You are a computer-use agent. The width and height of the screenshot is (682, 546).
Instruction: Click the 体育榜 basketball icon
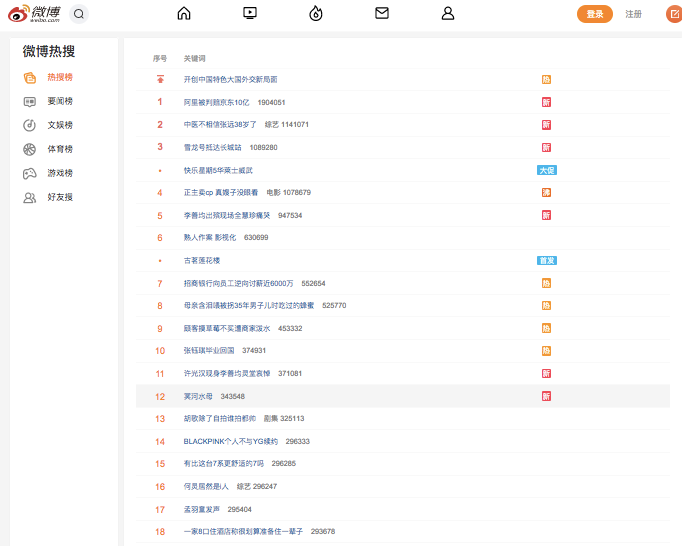(30, 149)
